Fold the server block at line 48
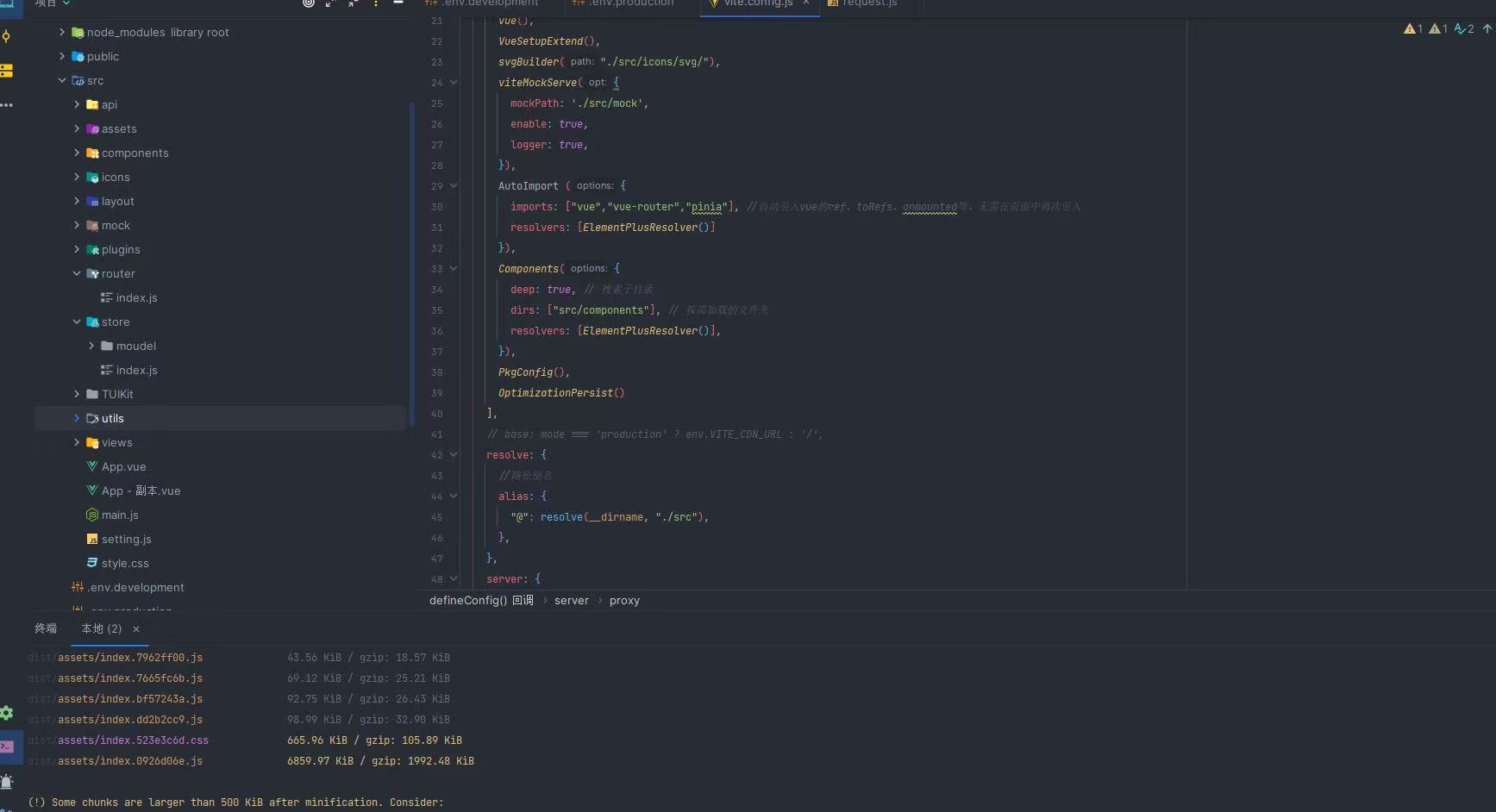This screenshot has height=812, width=1496. coord(454,579)
